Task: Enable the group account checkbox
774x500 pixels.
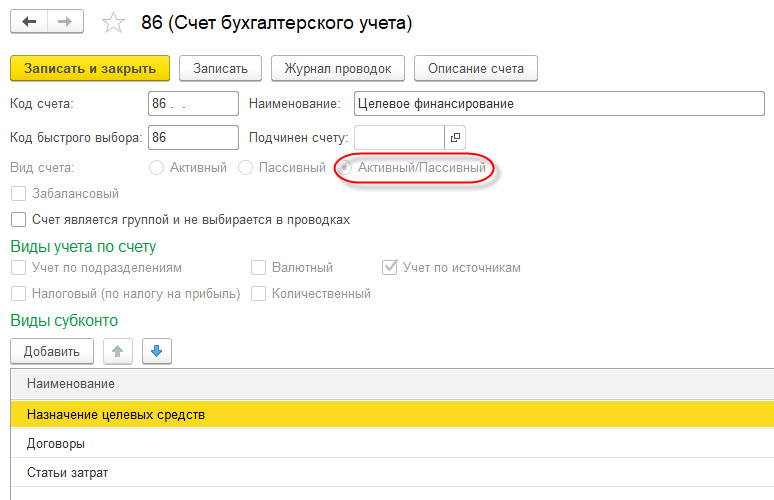Action: pyautogui.click(x=17, y=219)
